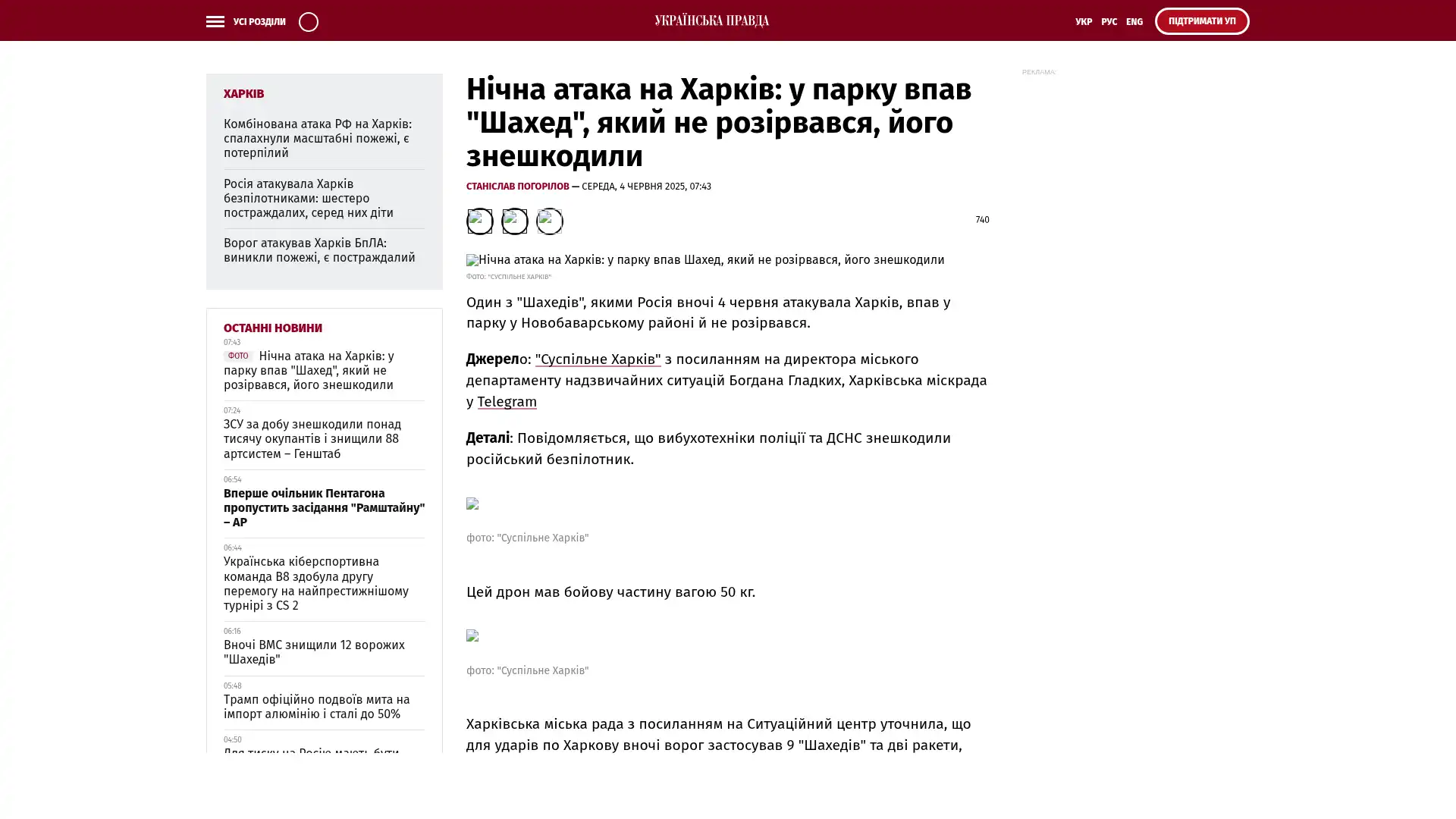Screen dimensions: 1456x819
Task: Switch language to РУС
Action: click(x=1109, y=22)
